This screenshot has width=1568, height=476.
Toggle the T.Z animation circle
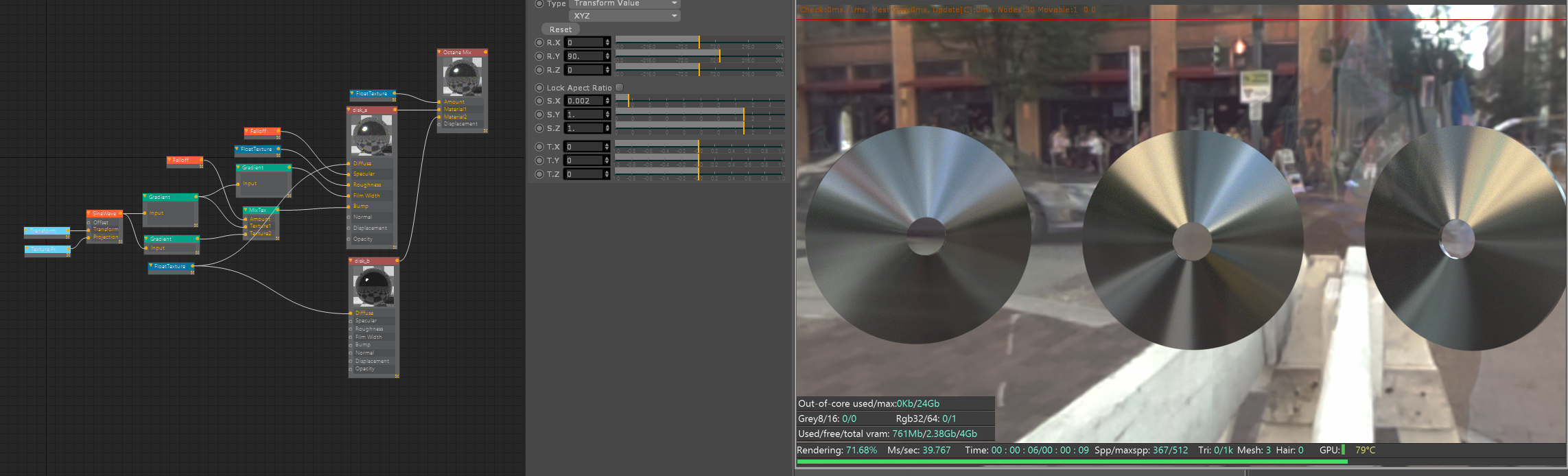pyautogui.click(x=539, y=174)
